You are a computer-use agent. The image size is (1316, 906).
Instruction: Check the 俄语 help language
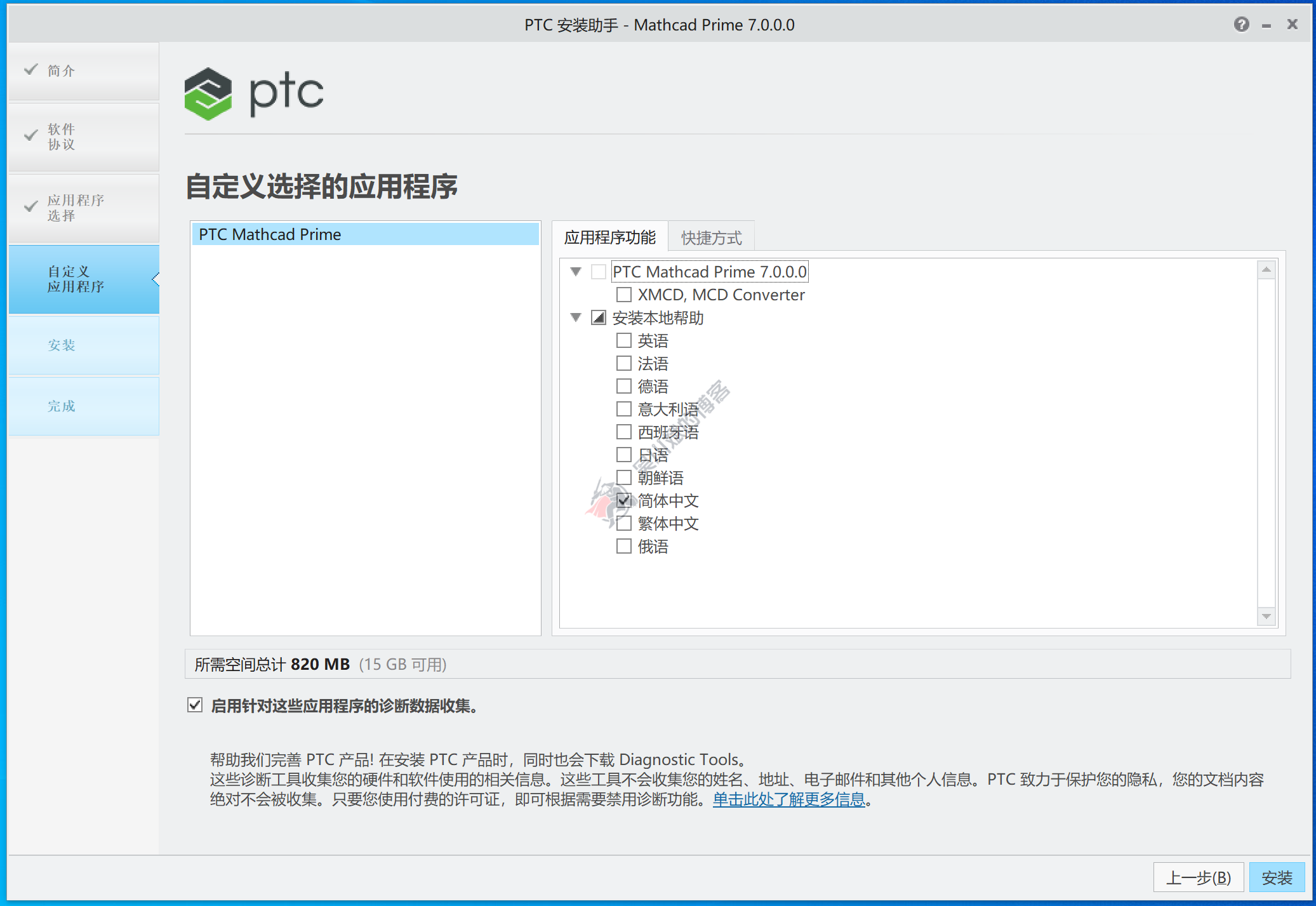click(x=623, y=546)
